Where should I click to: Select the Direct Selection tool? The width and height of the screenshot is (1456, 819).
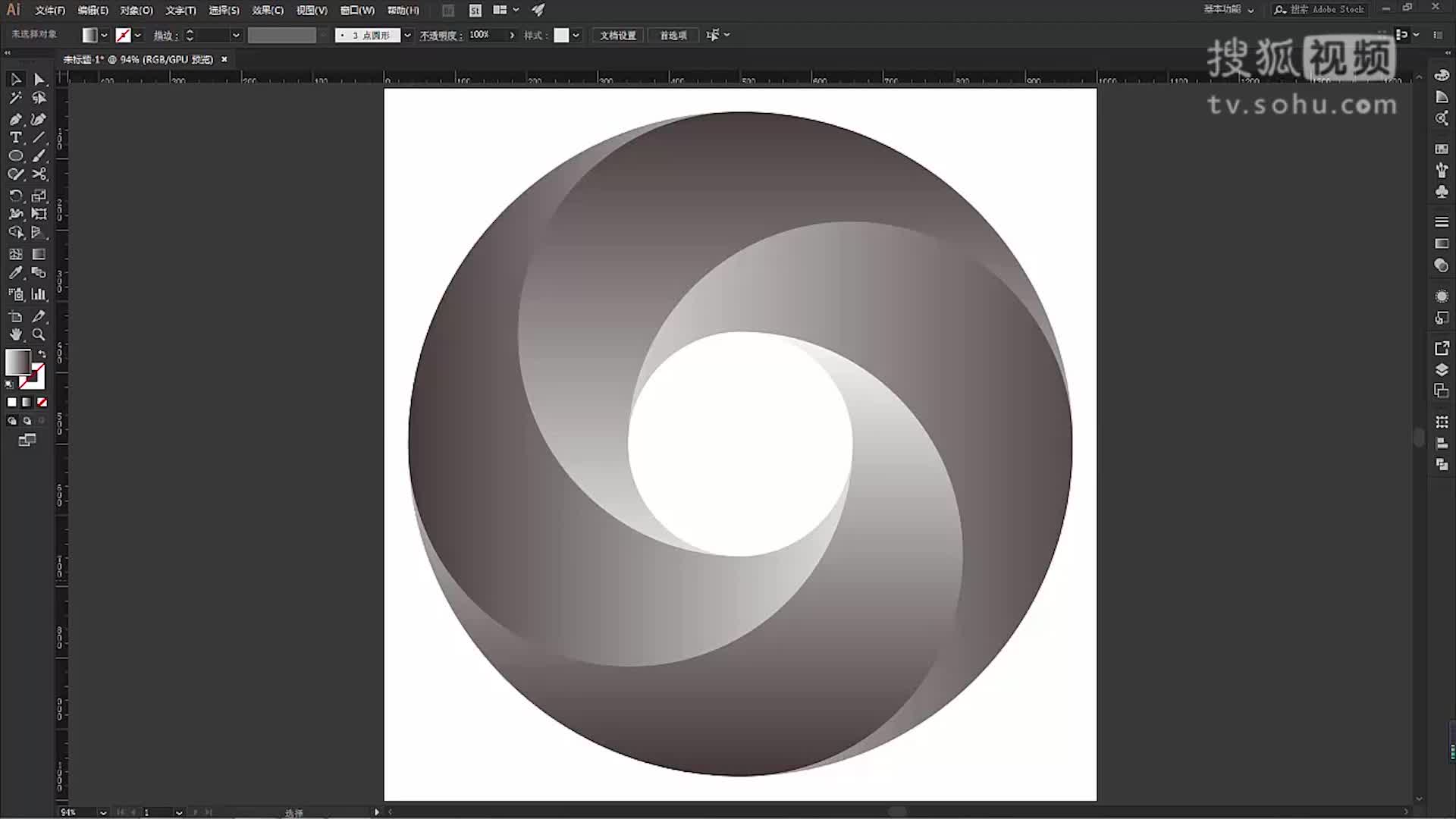39,80
